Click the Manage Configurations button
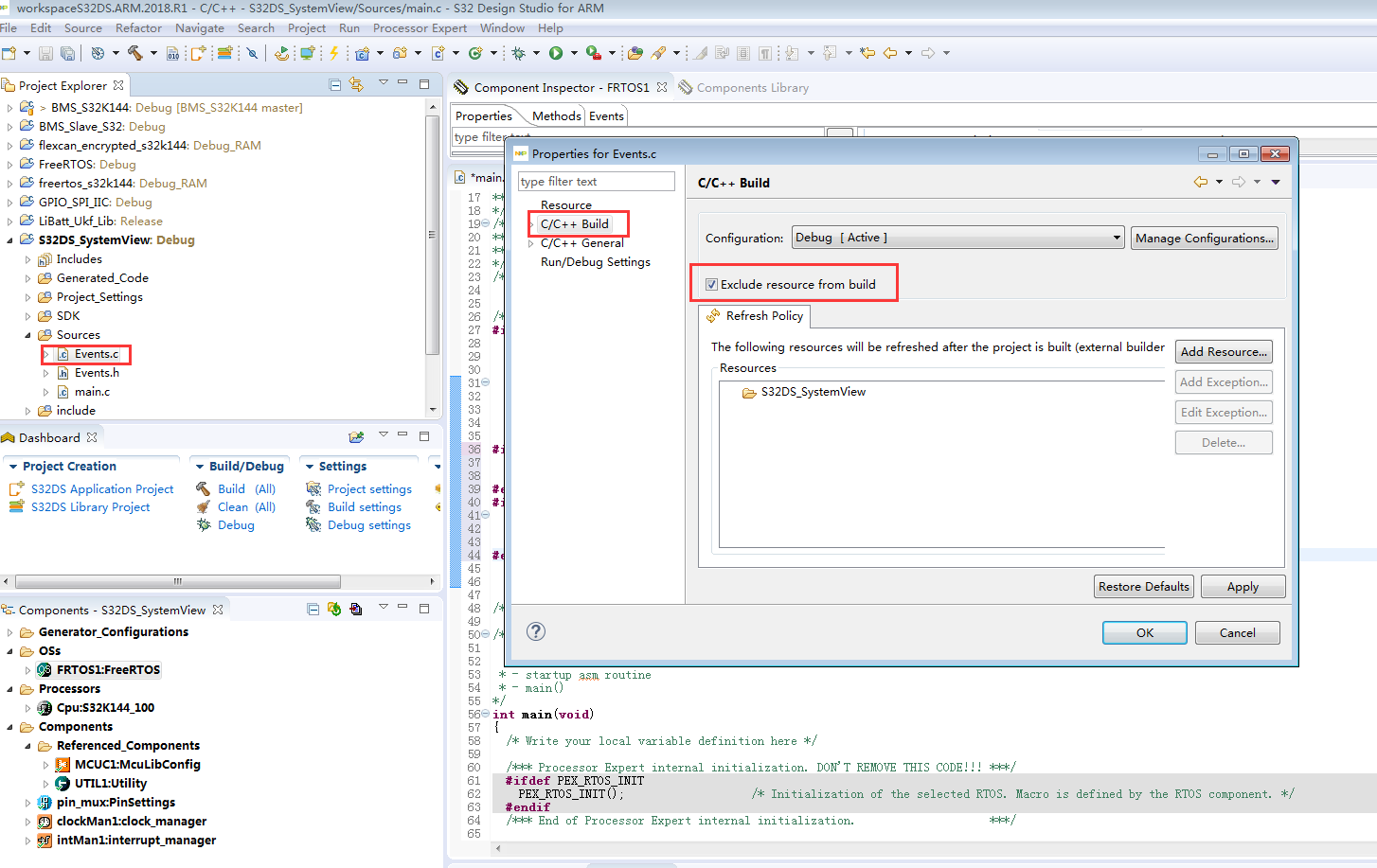The height and width of the screenshot is (868, 1377). [x=1204, y=238]
